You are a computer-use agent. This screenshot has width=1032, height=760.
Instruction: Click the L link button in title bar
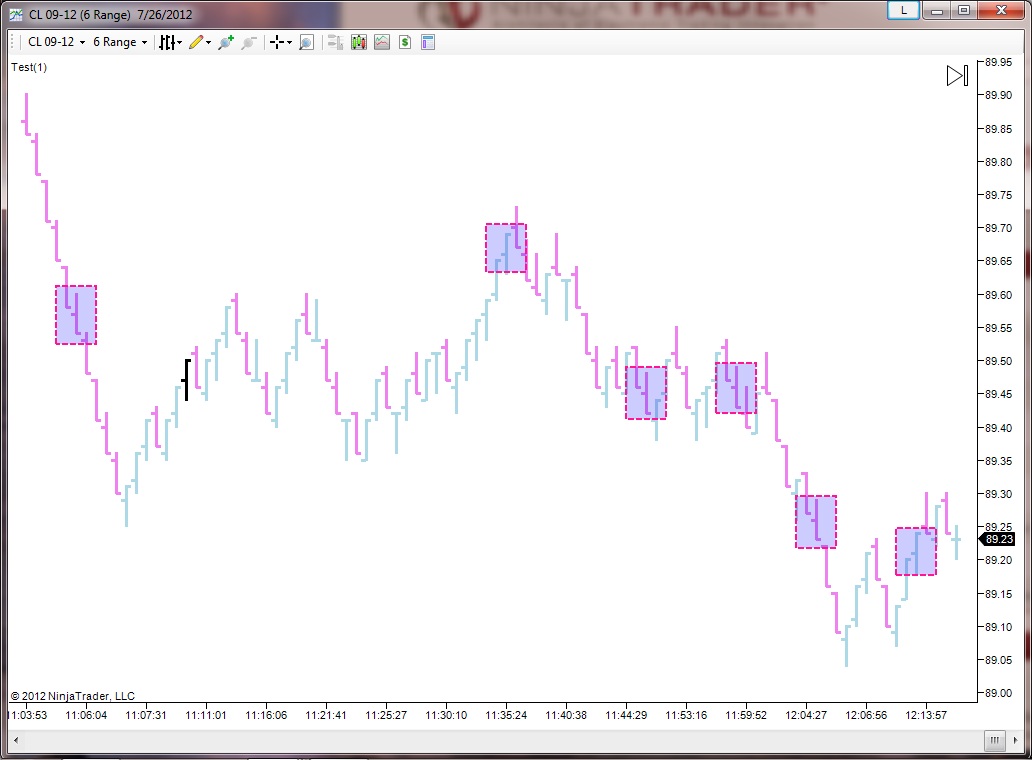tap(903, 11)
